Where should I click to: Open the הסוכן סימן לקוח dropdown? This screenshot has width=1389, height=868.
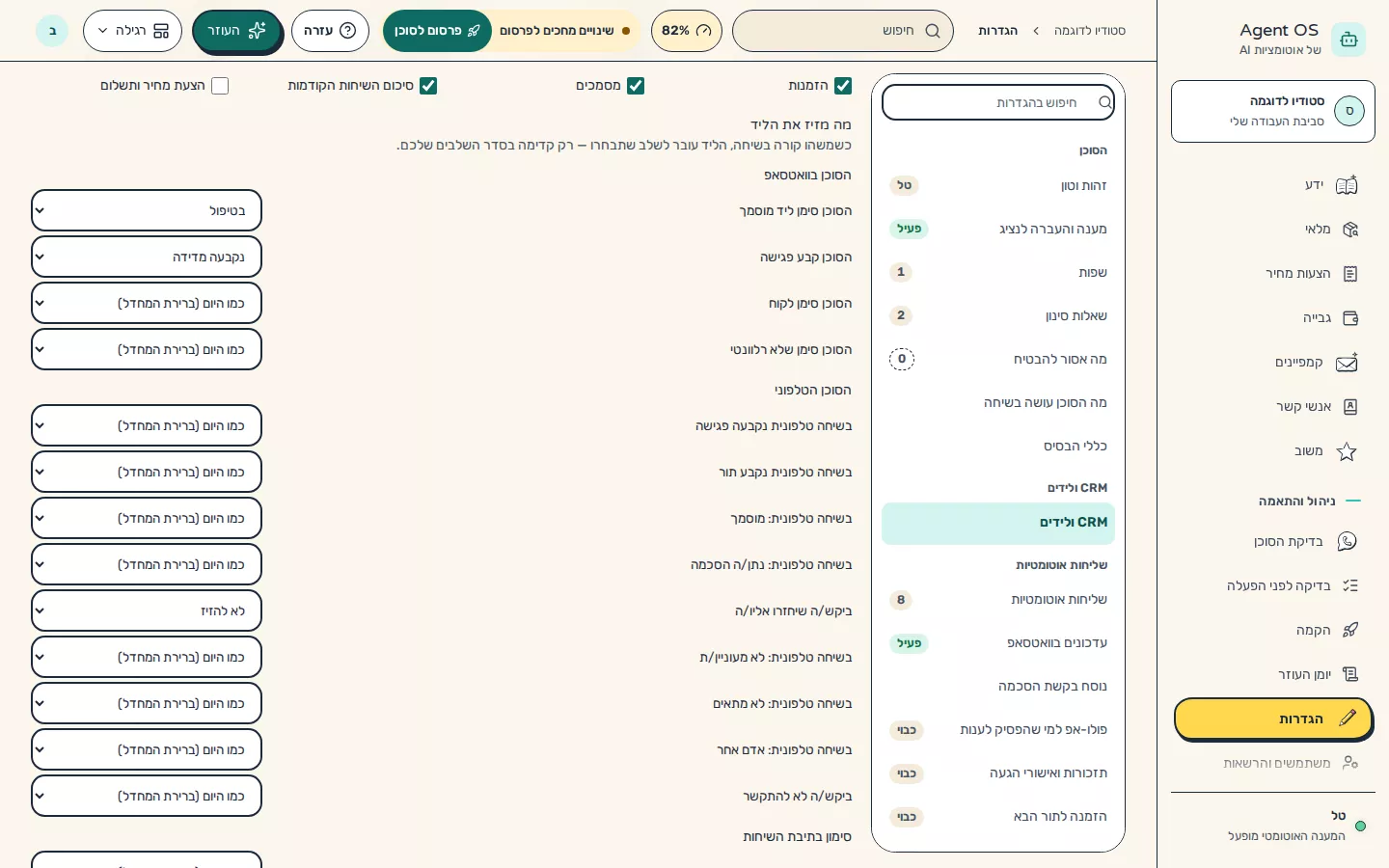147,303
